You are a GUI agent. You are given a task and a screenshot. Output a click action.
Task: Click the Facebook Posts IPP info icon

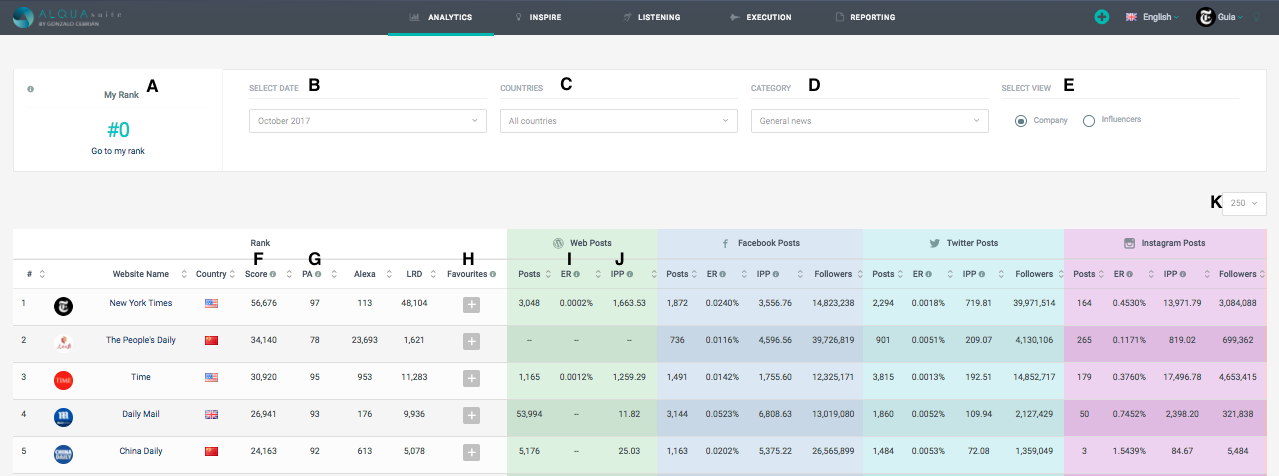click(776, 274)
